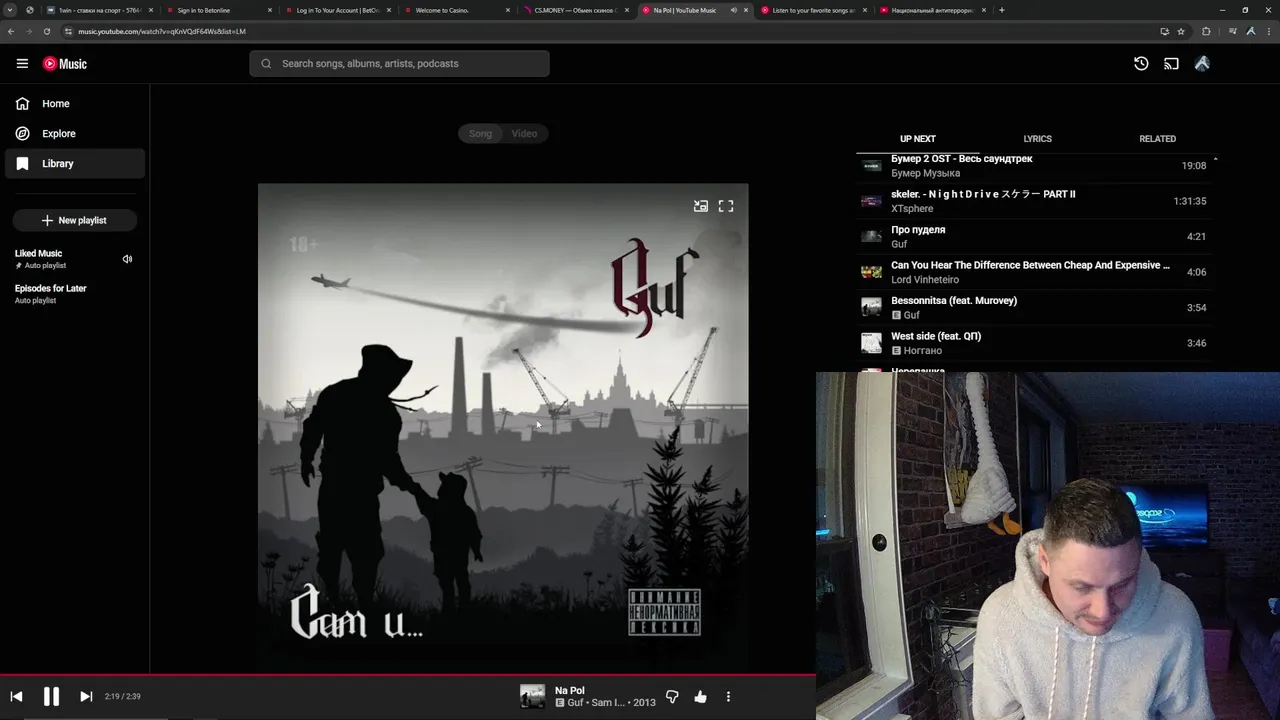The image size is (1280, 720).
Task: Play 'skeler. - N i g h t D r i v e' track
Action: [x=1036, y=201]
